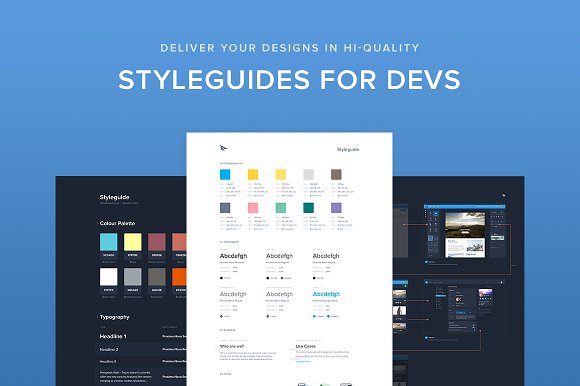Click the paper plane logo on white page

point(223,148)
